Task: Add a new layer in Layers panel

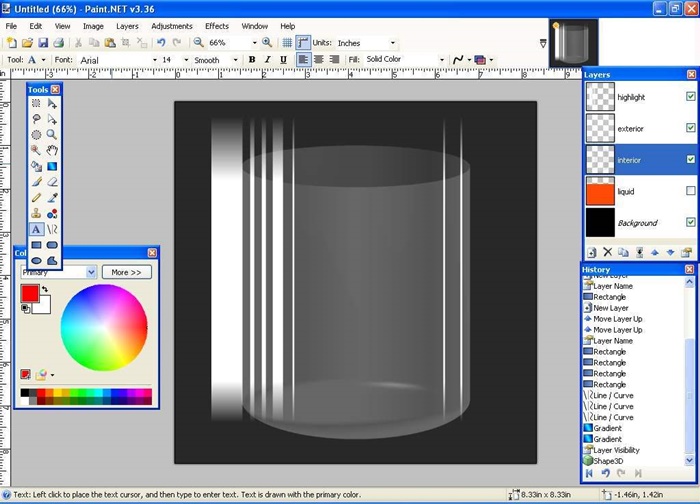Action: coord(592,253)
